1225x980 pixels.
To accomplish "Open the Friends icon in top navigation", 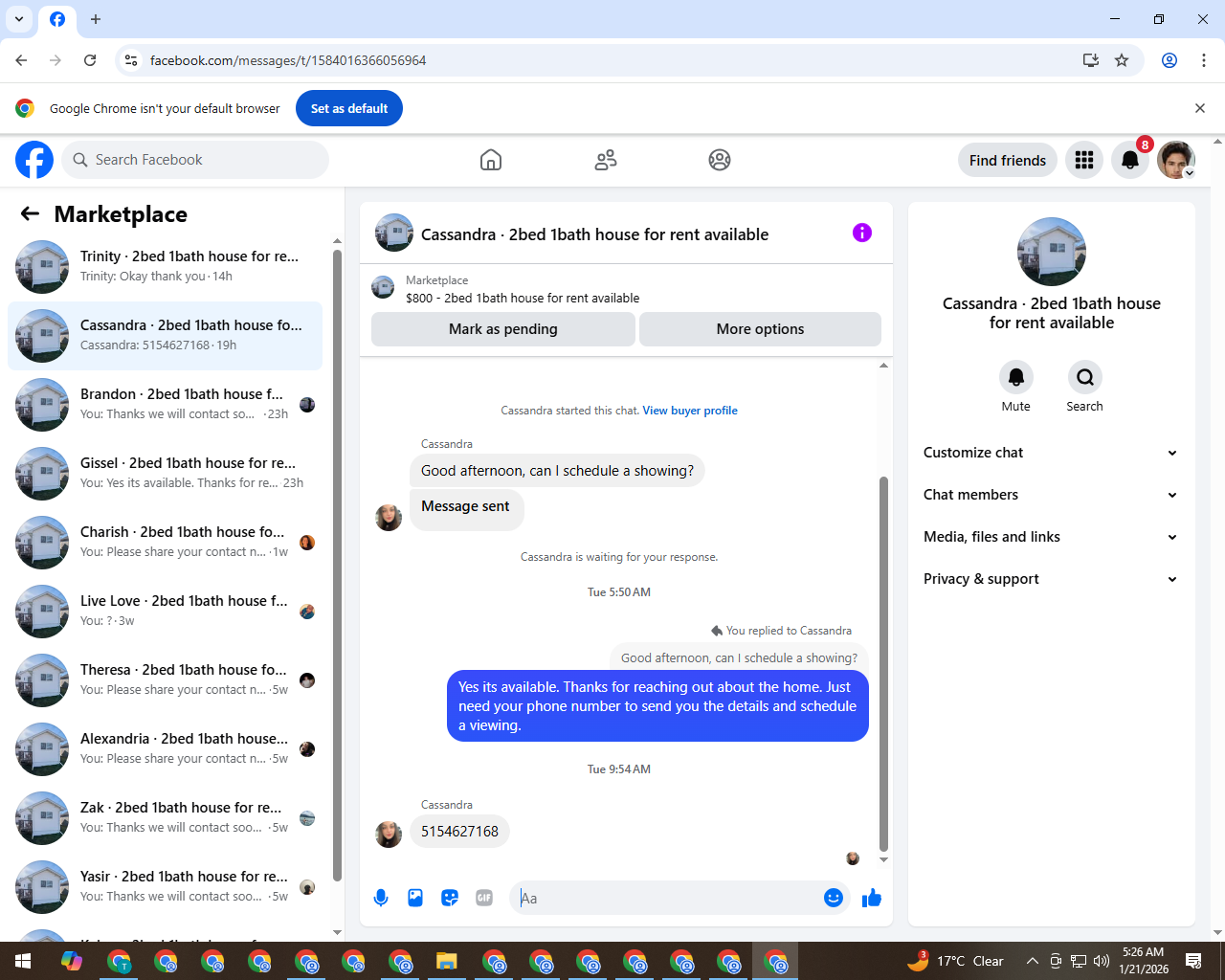I will pyautogui.click(x=606, y=160).
